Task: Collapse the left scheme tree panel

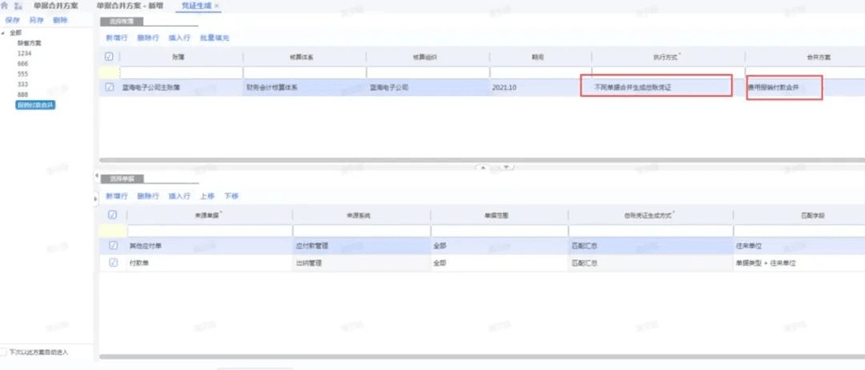Action: (x=96, y=175)
